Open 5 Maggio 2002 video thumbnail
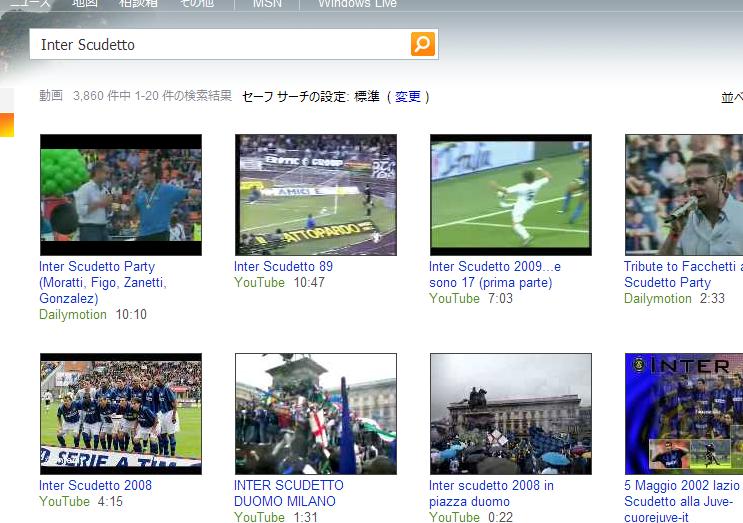Viewport: 743px width, 523px height. pos(684,414)
